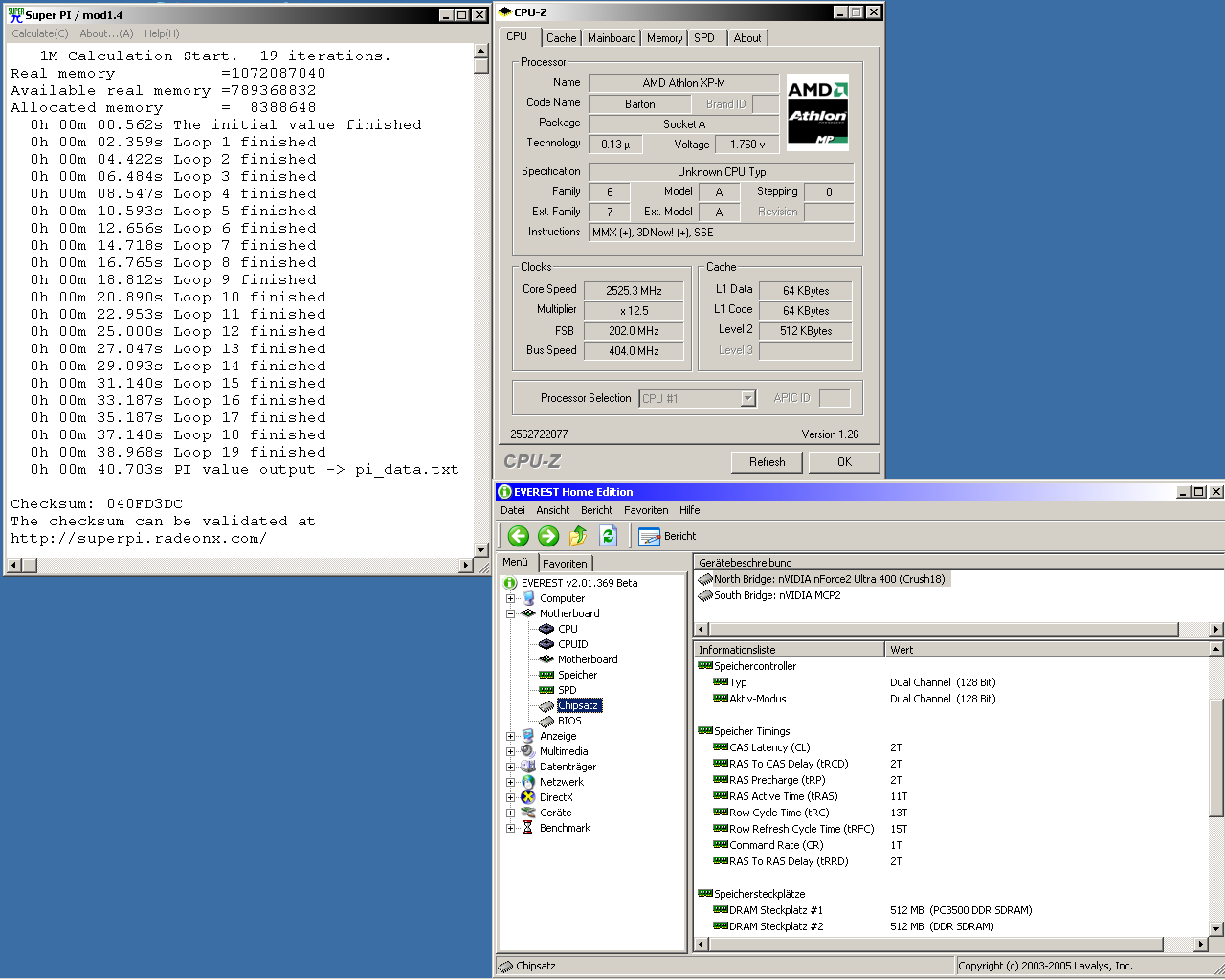This screenshot has width=1225, height=980.
Task: Select the Computer tree node
Action: tap(562, 598)
